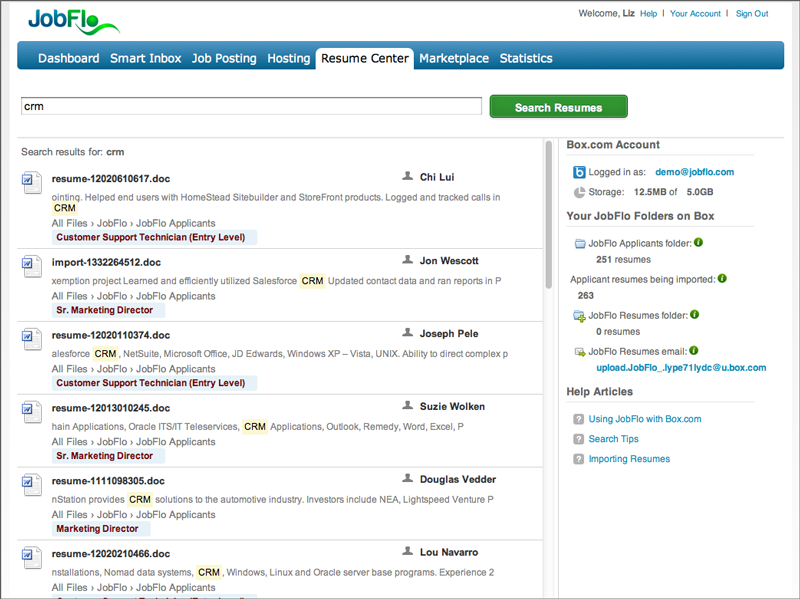Click Sr. Marketing Director tag under Suzie Wolken
Image resolution: width=800 pixels, height=599 pixels.
click(x=108, y=456)
